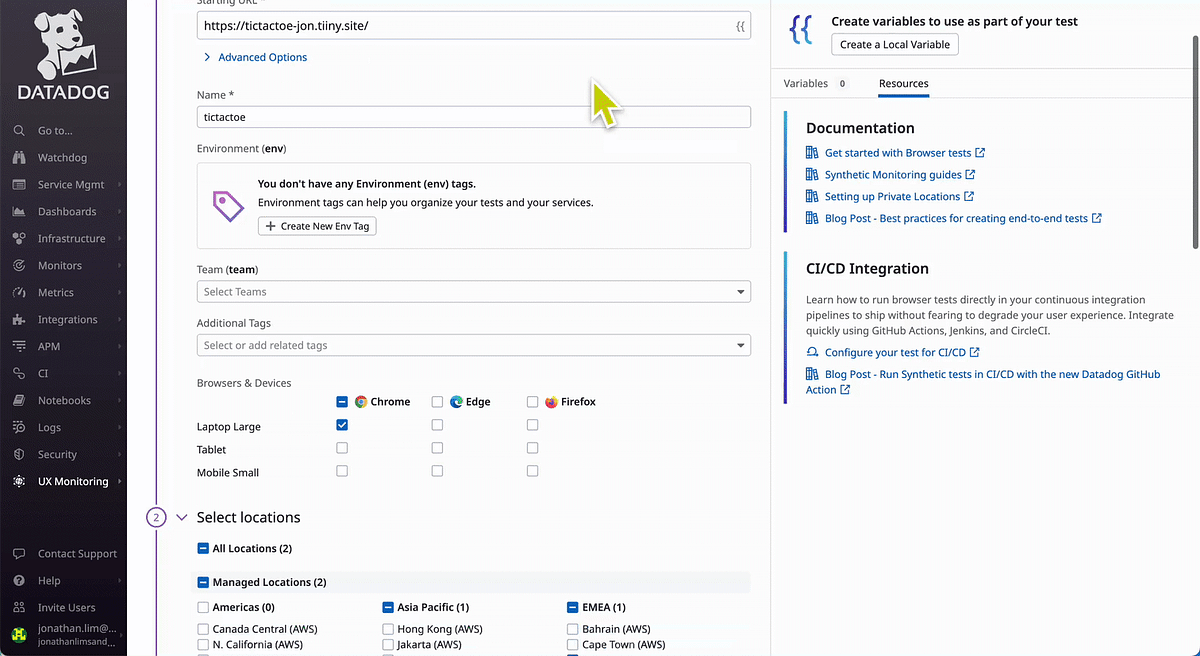Expand Advanced Options
Screen dimensions: 1200x656
coord(255,57)
